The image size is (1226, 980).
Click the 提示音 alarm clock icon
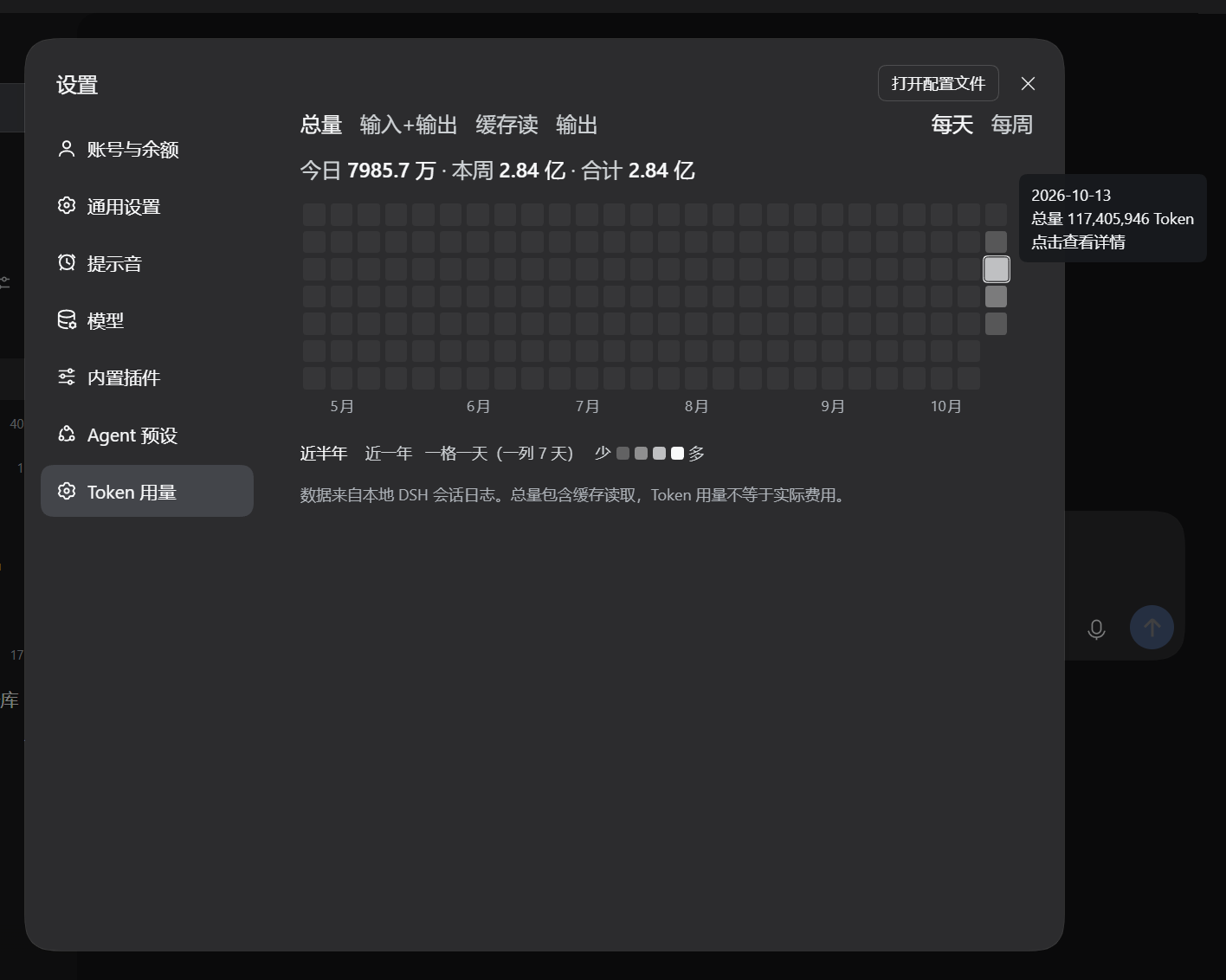pyautogui.click(x=67, y=262)
